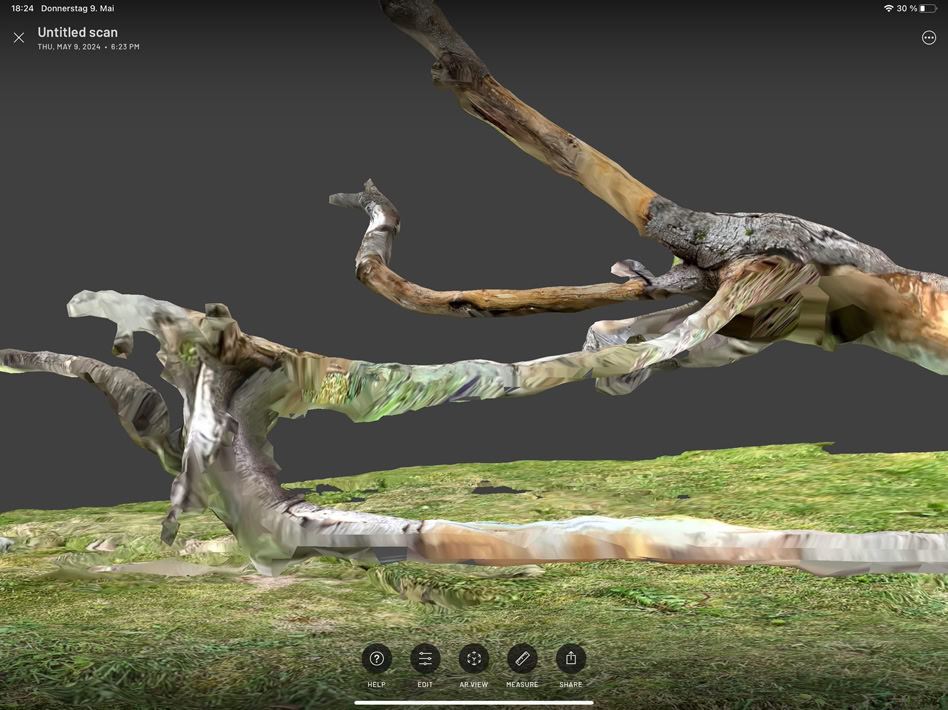The image size is (948, 710).
Task: Close the scan viewer with the X
Action: pyautogui.click(x=19, y=38)
